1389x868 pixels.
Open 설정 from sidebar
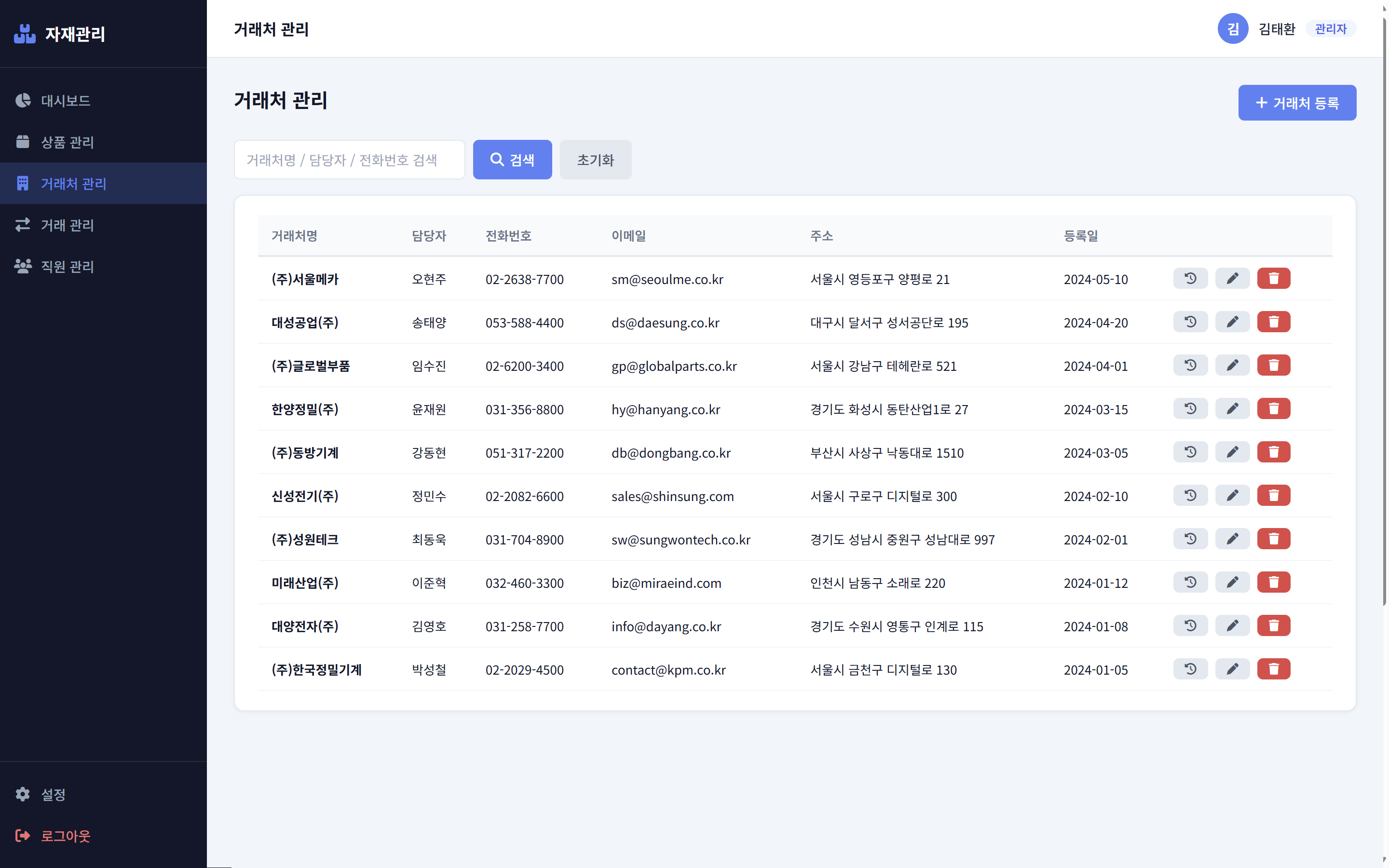[x=103, y=794]
